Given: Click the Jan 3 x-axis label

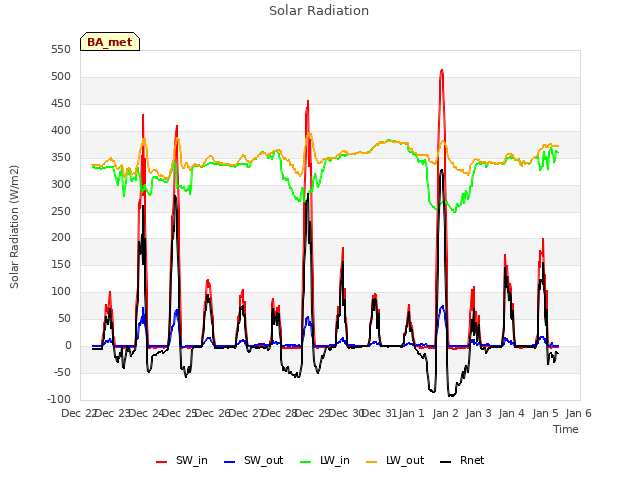Looking at the screenshot, I should pos(478,413).
